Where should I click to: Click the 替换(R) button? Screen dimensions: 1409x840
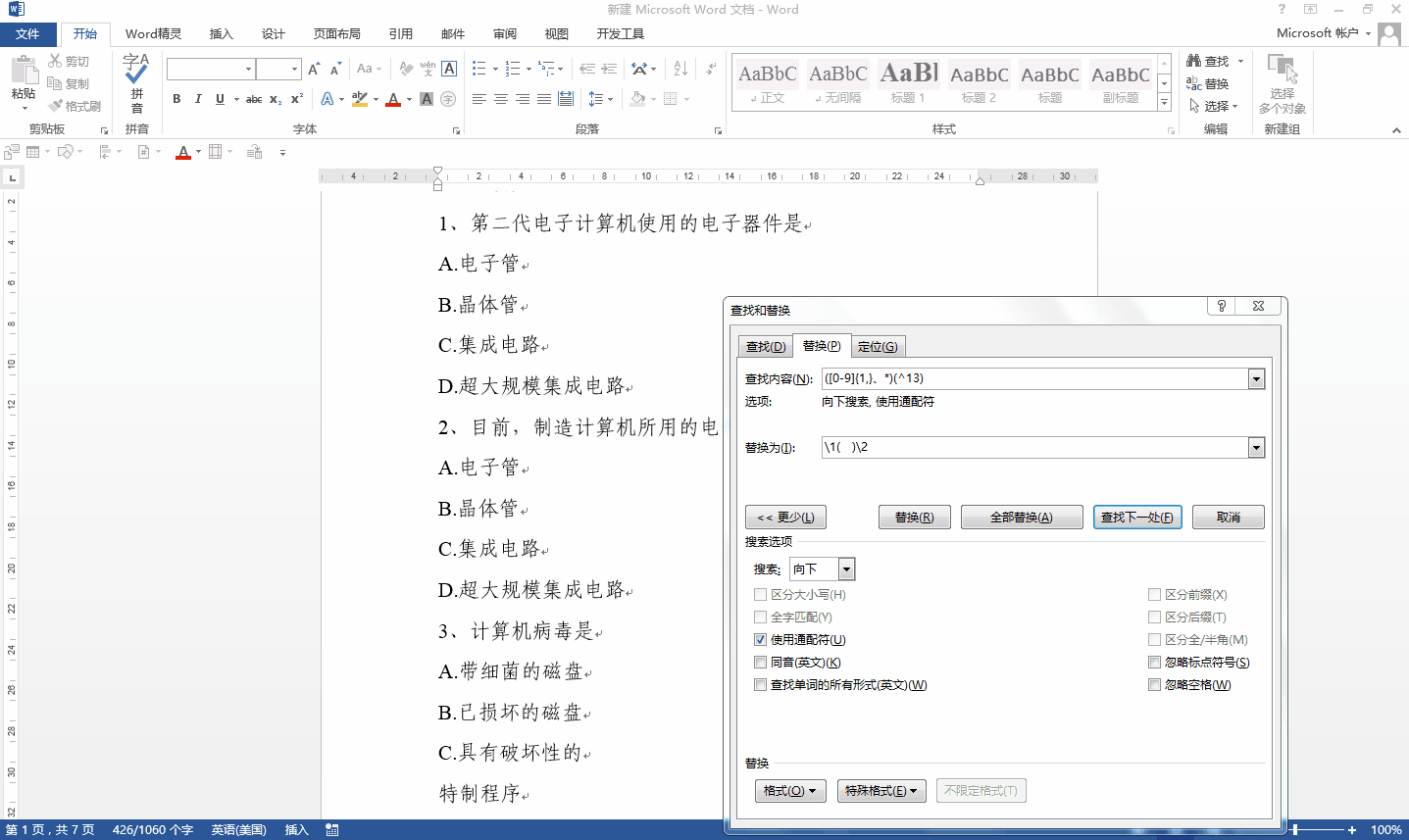point(915,518)
